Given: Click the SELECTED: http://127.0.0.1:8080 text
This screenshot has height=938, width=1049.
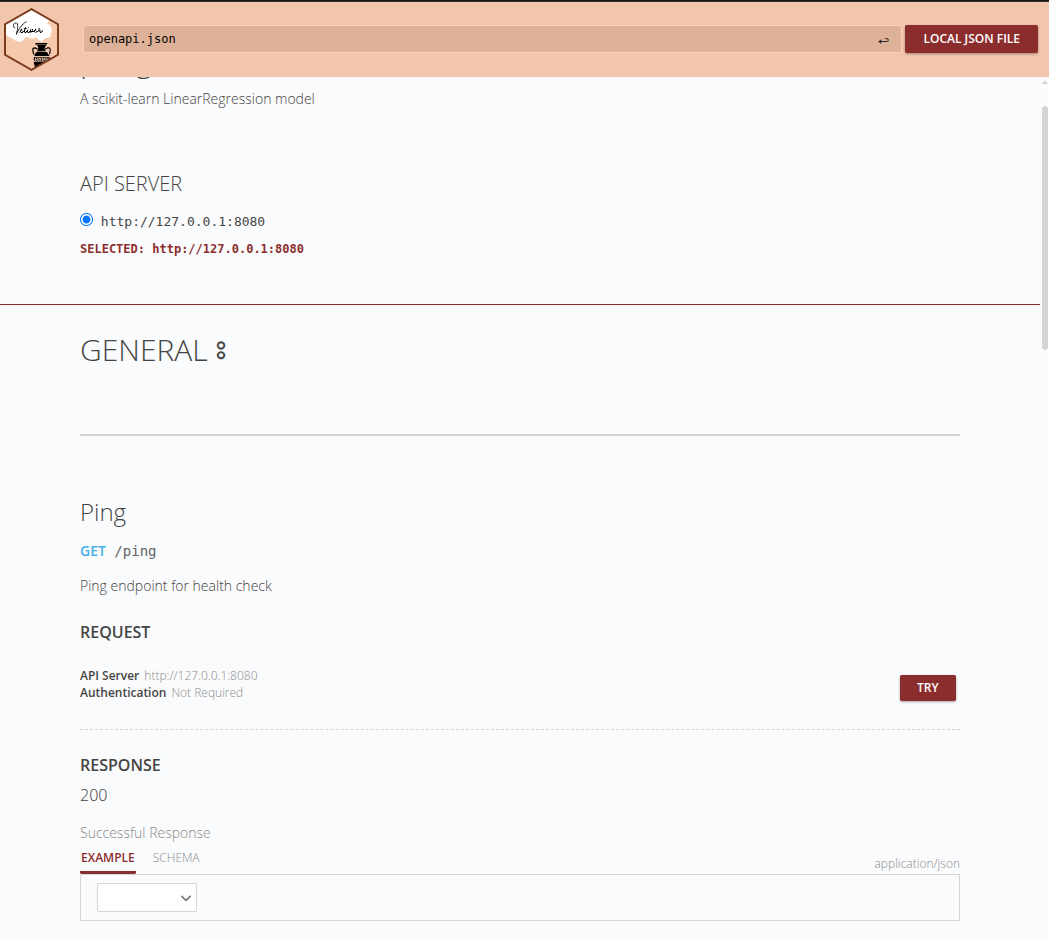Looking at the screenshot, I should (x=192, y=249).
